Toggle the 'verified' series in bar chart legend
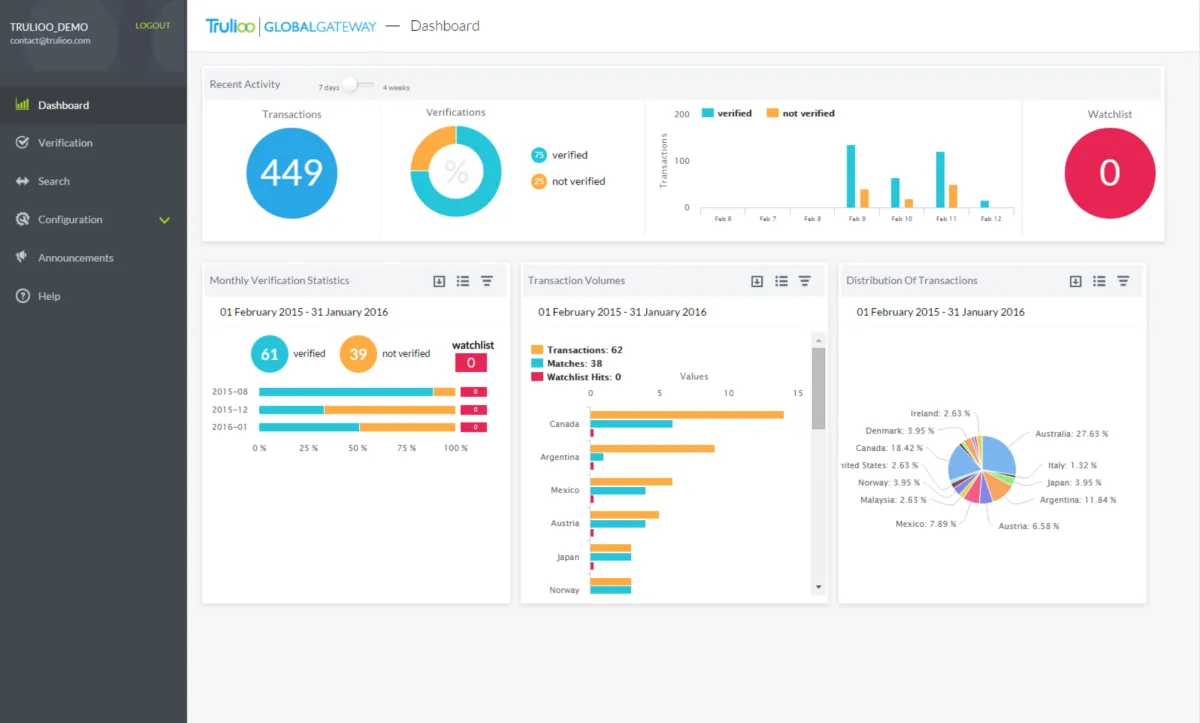 click(727, 114)
